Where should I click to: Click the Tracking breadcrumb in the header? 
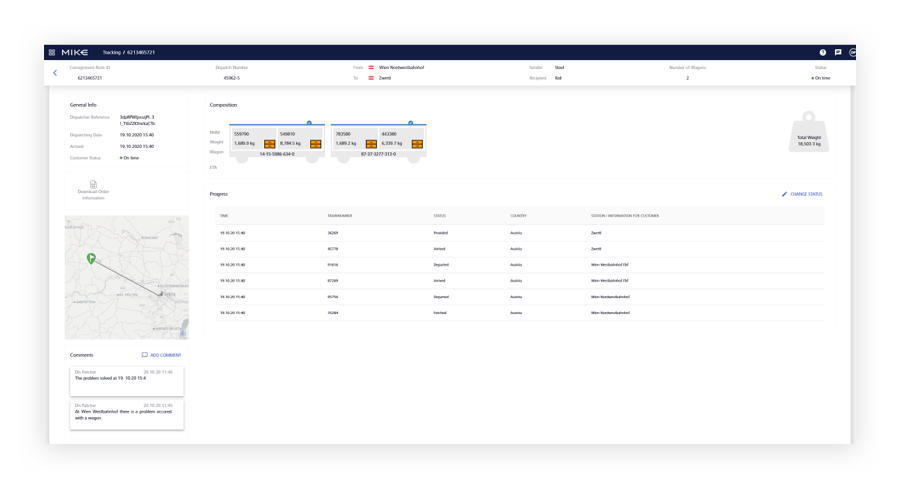pos(111,52)
